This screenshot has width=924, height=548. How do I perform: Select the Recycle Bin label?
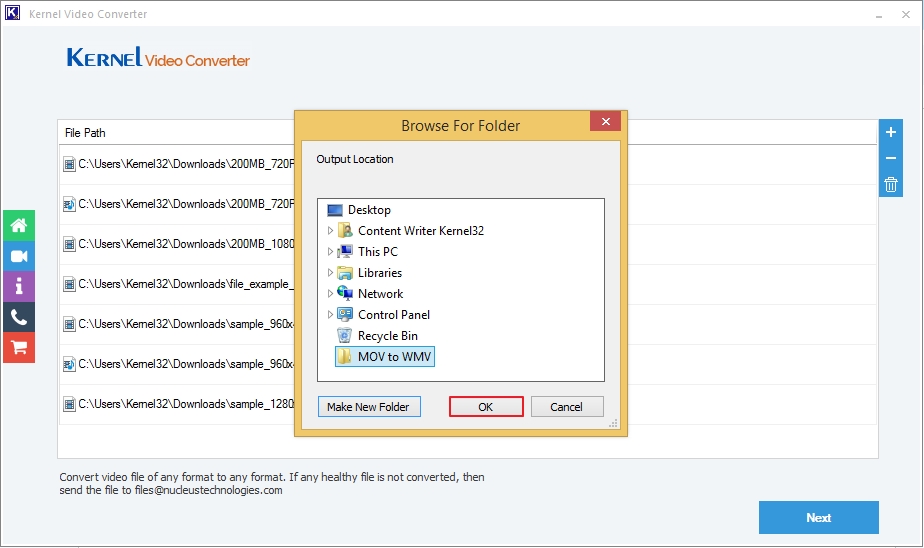click(388, 336)
